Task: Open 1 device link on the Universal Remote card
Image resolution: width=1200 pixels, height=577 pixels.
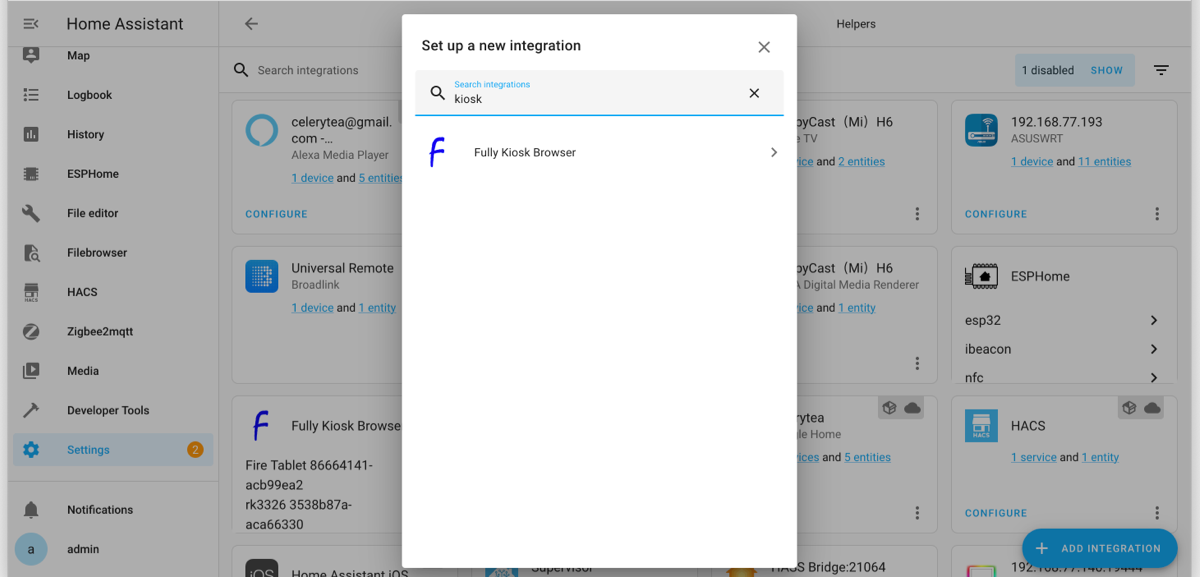Action: 312,308
